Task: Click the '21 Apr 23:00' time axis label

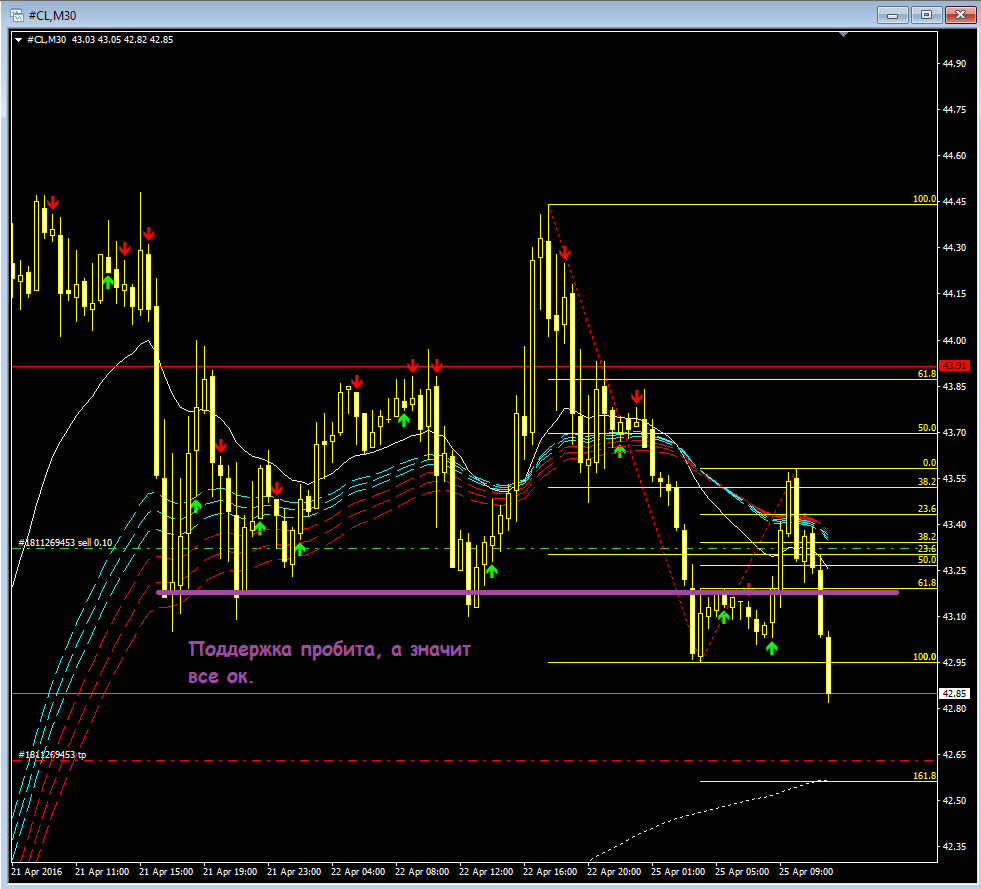Action: 294,871
